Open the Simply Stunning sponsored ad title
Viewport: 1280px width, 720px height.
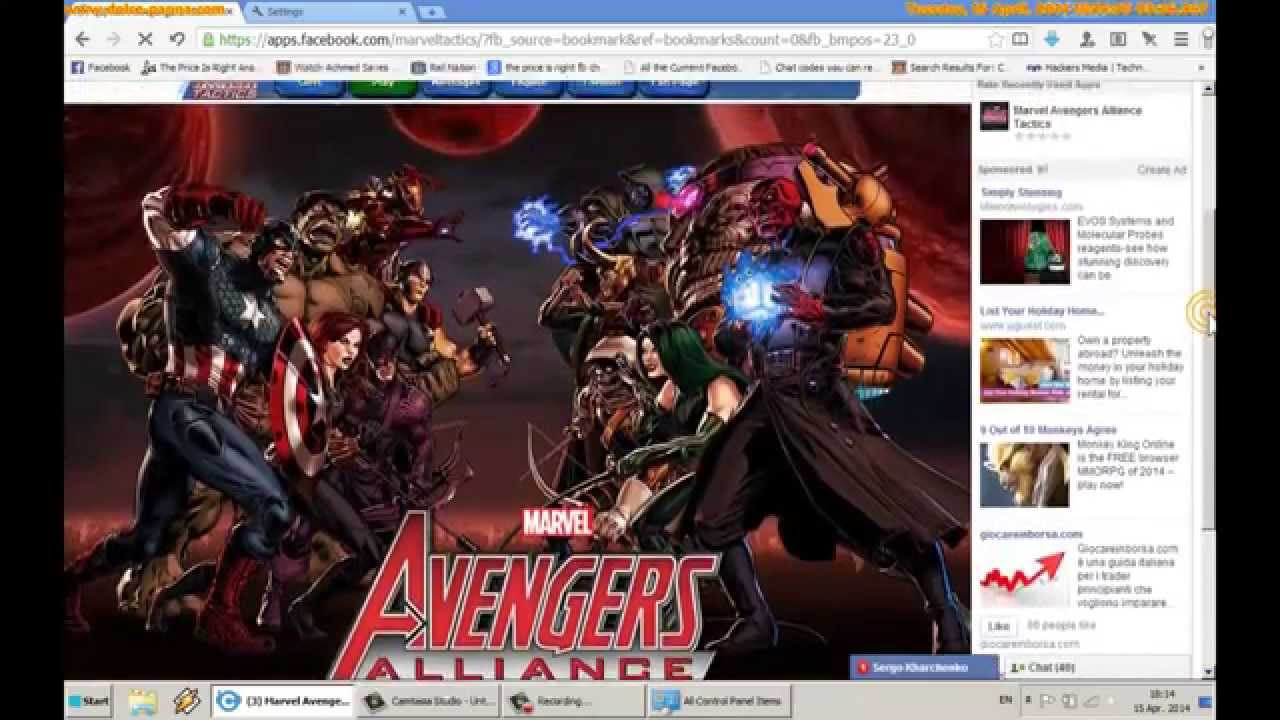pyautogui.click(x=1021, y=192)
